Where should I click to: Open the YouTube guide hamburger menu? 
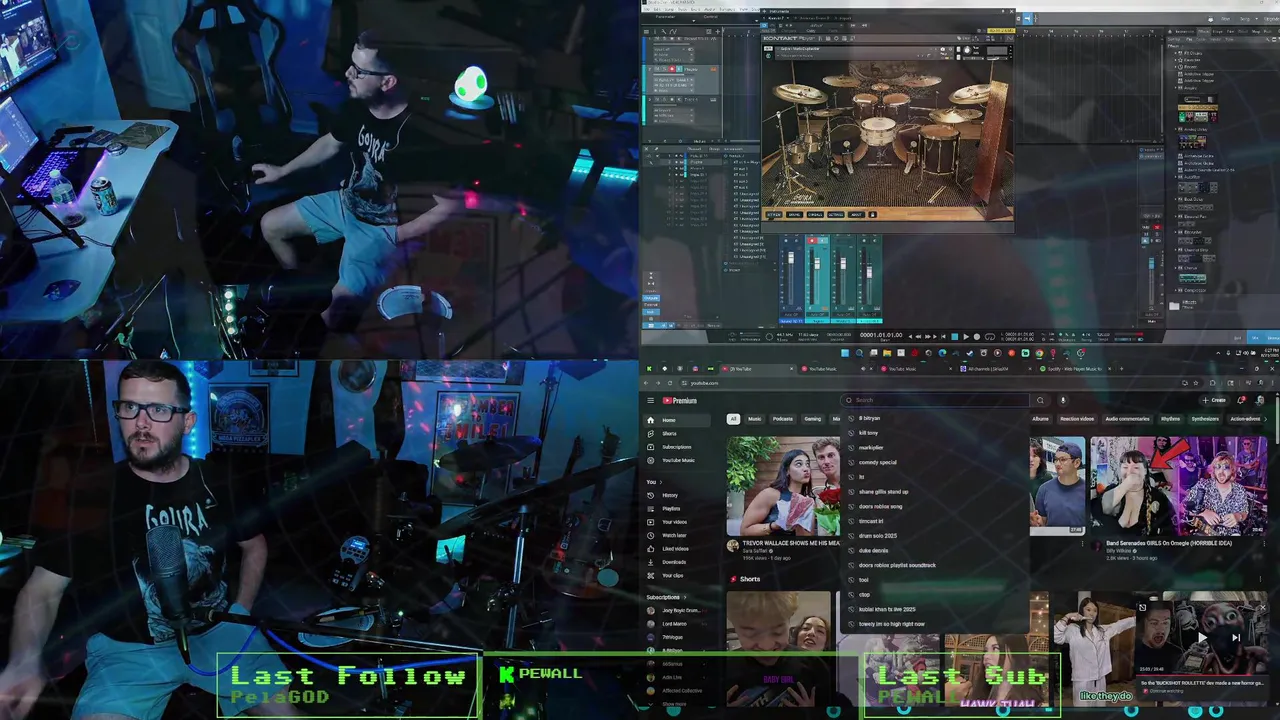pyautogui.click(x=650, y=400)
